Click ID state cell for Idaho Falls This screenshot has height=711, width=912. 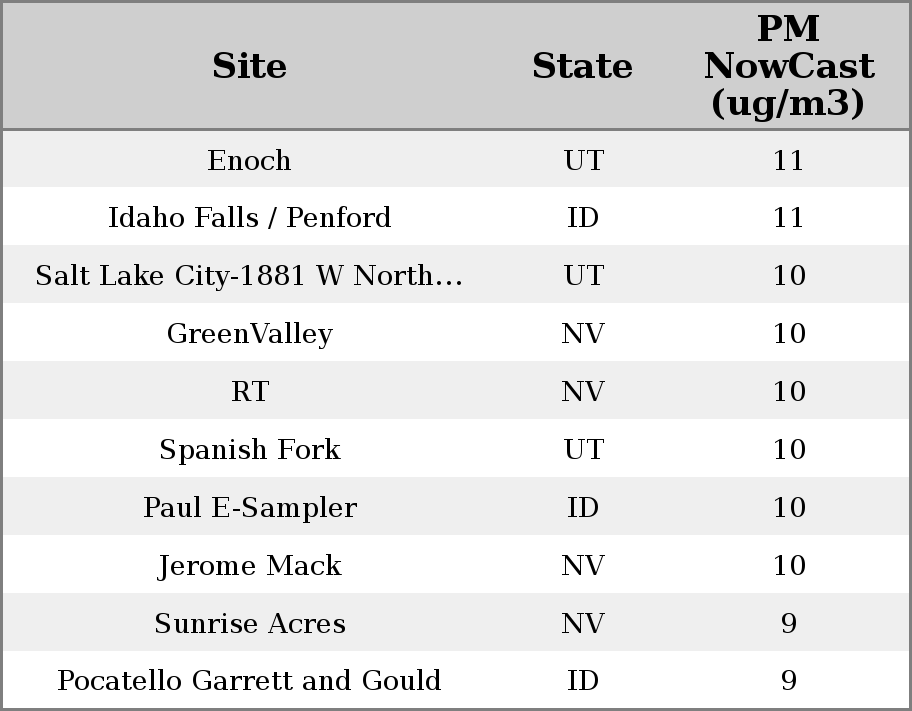(583, 218)
